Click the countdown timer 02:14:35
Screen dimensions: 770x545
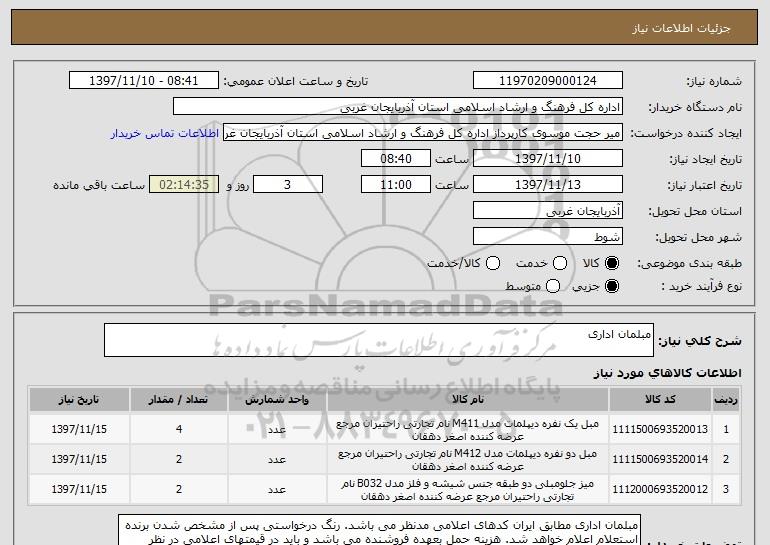(x=184, y=185)
